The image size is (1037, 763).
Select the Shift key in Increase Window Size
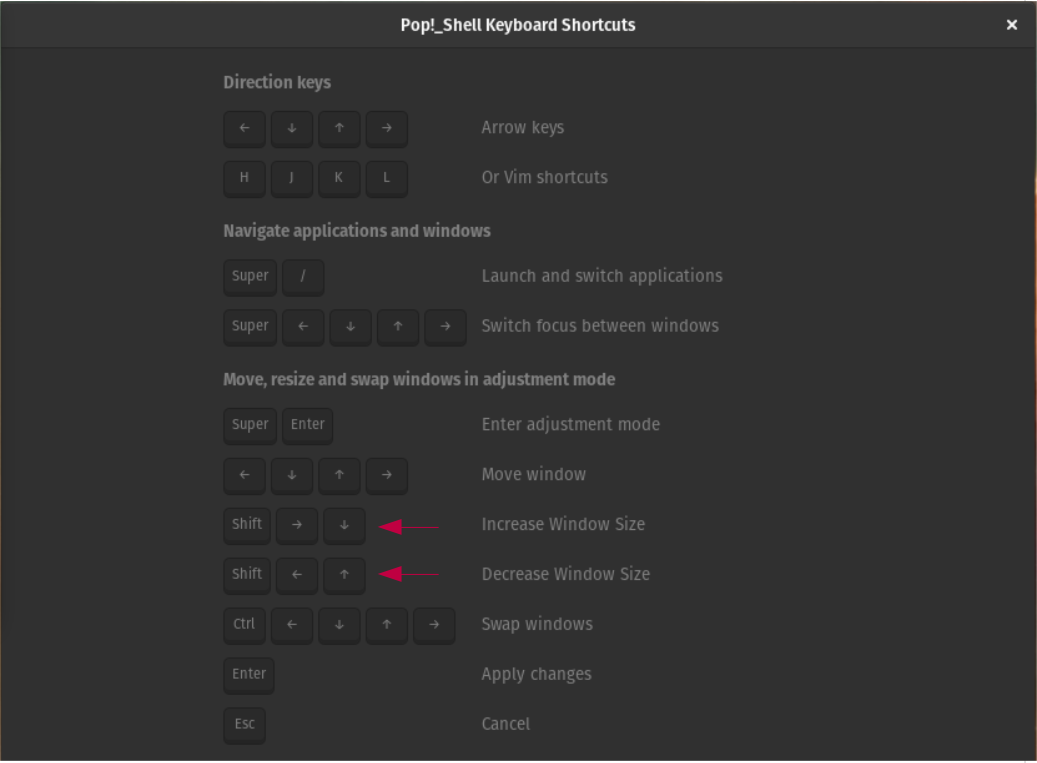[x=246, y=524]
